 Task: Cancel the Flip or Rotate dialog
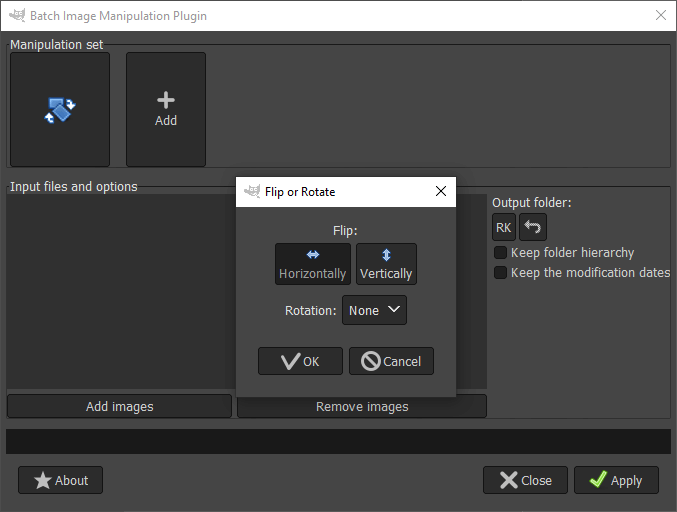[x=391, y=361]
